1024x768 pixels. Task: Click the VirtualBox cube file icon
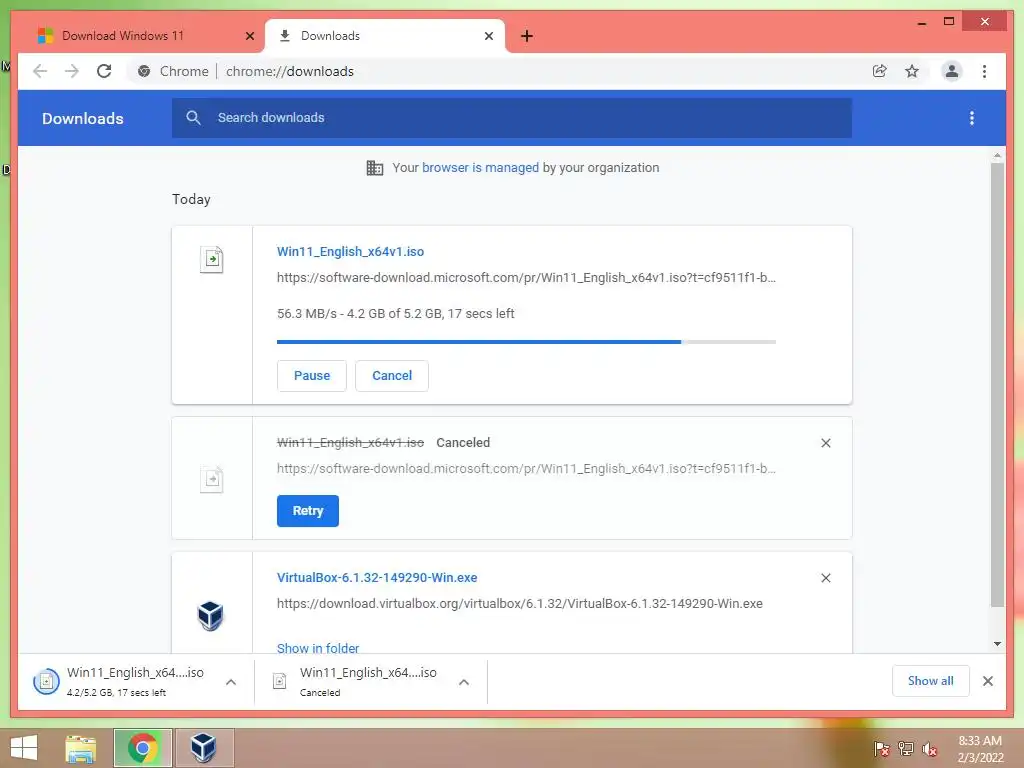click(210, 615)
